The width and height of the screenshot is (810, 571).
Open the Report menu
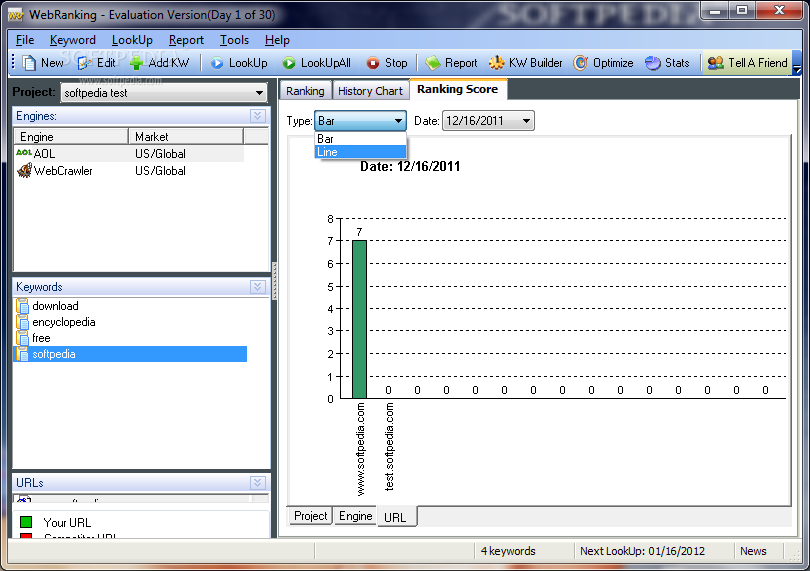point(186,40)
